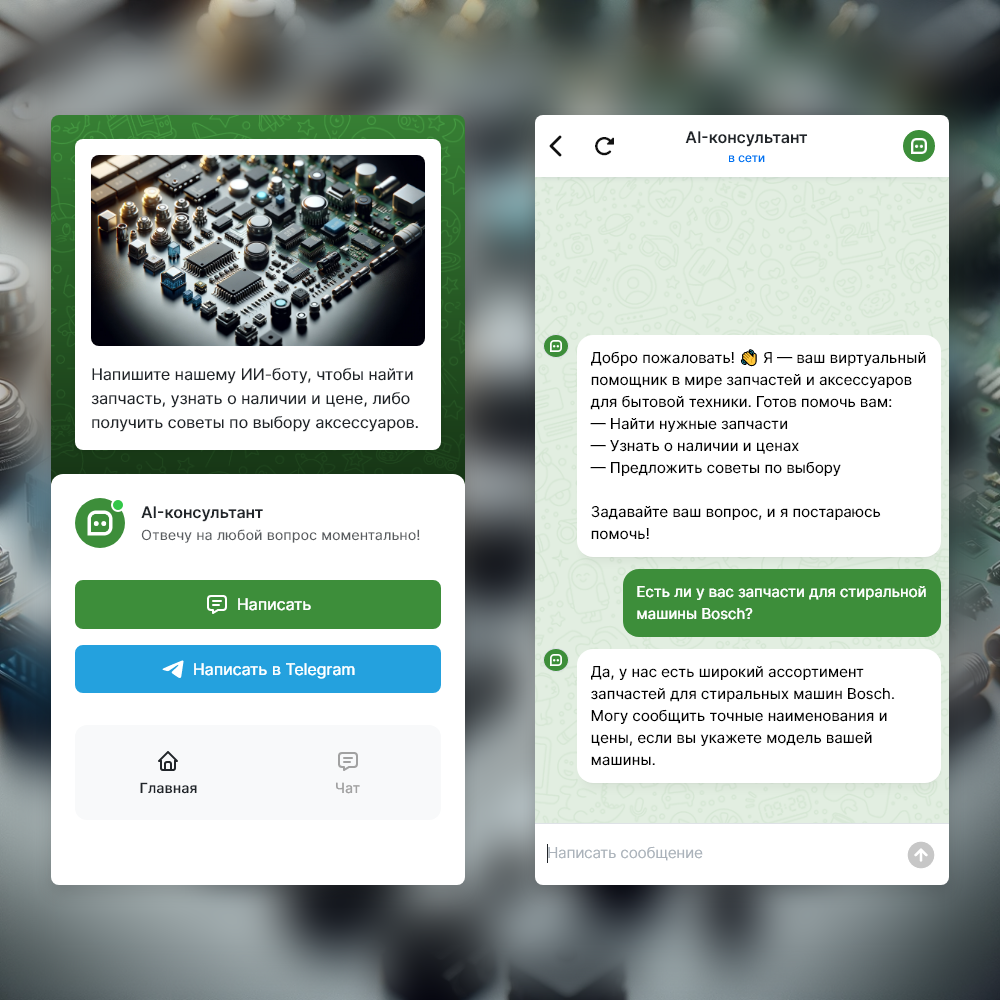Viewport: 1000px width, 1000px height.
Task: Click the refresh chat icon
Action: (604, 146)
